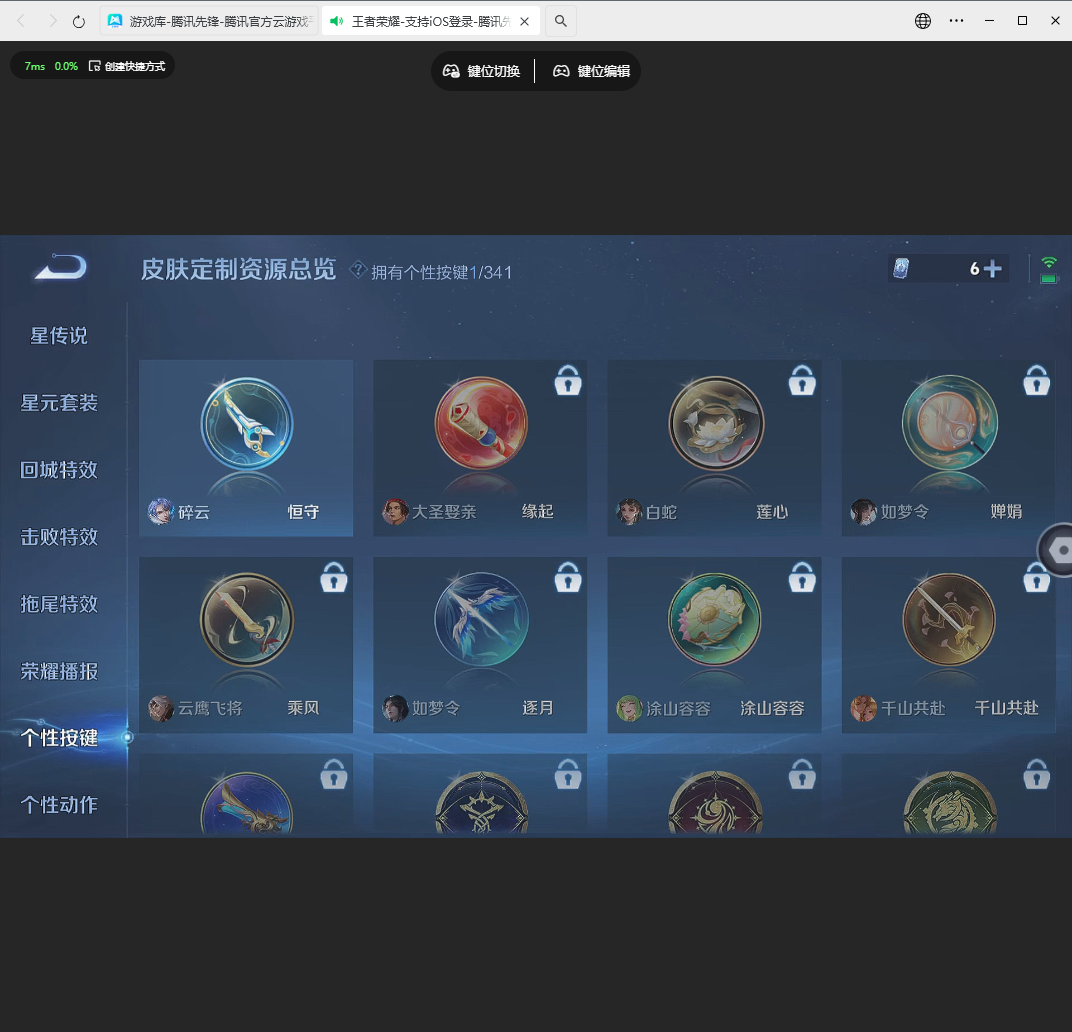1072x1032 pixels.
Task: Click the lock on 白蛇 莲心 item
Action: 802,381
